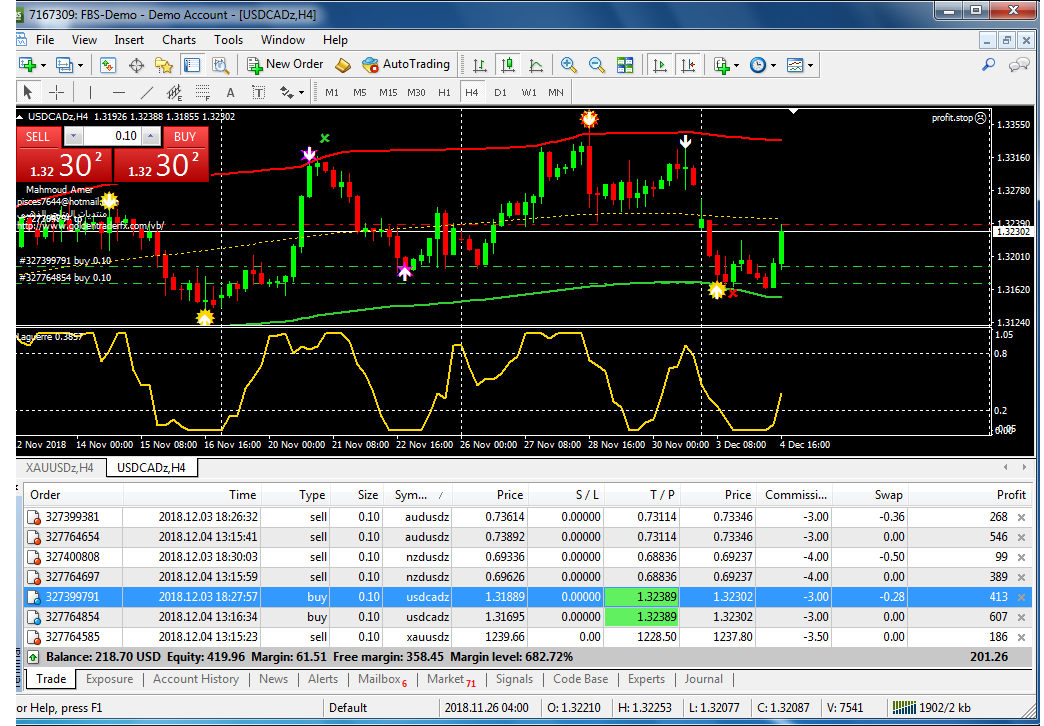Switch to the Account History tab
The image size is (1044, 726).
pyautogui.click(x=196, y=679)
